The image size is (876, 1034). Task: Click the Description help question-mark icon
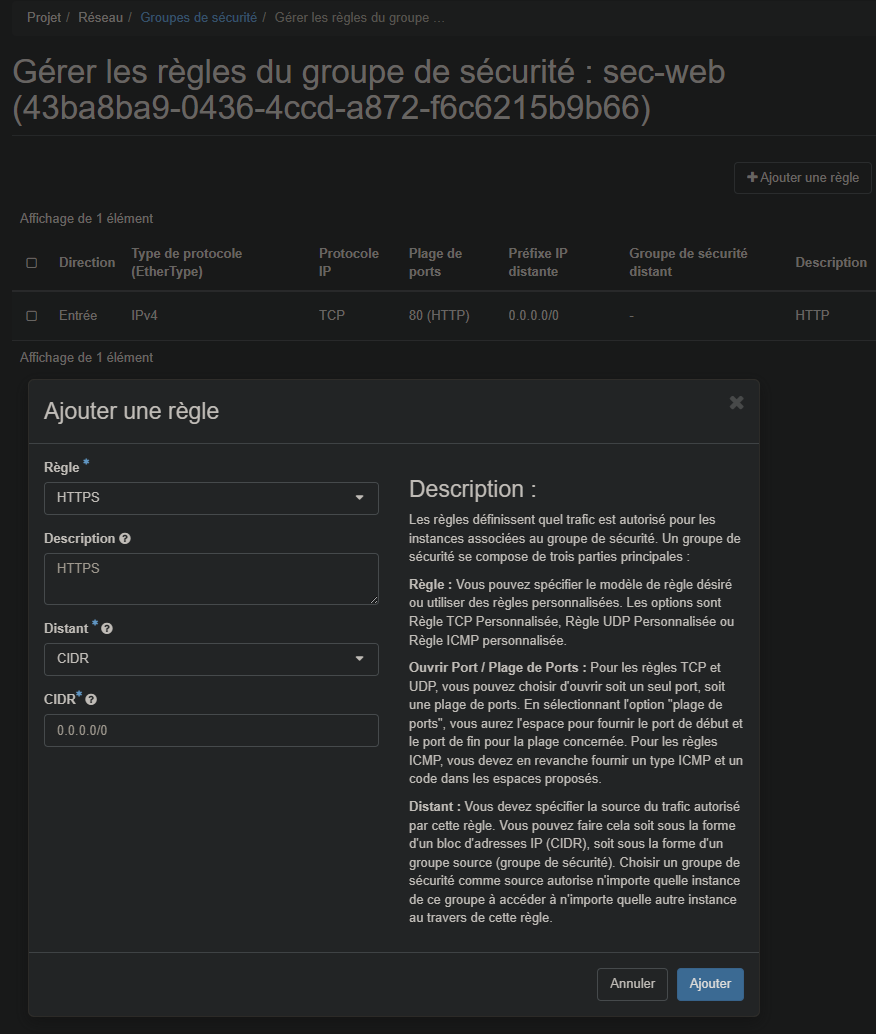click(x=125, y=539)
